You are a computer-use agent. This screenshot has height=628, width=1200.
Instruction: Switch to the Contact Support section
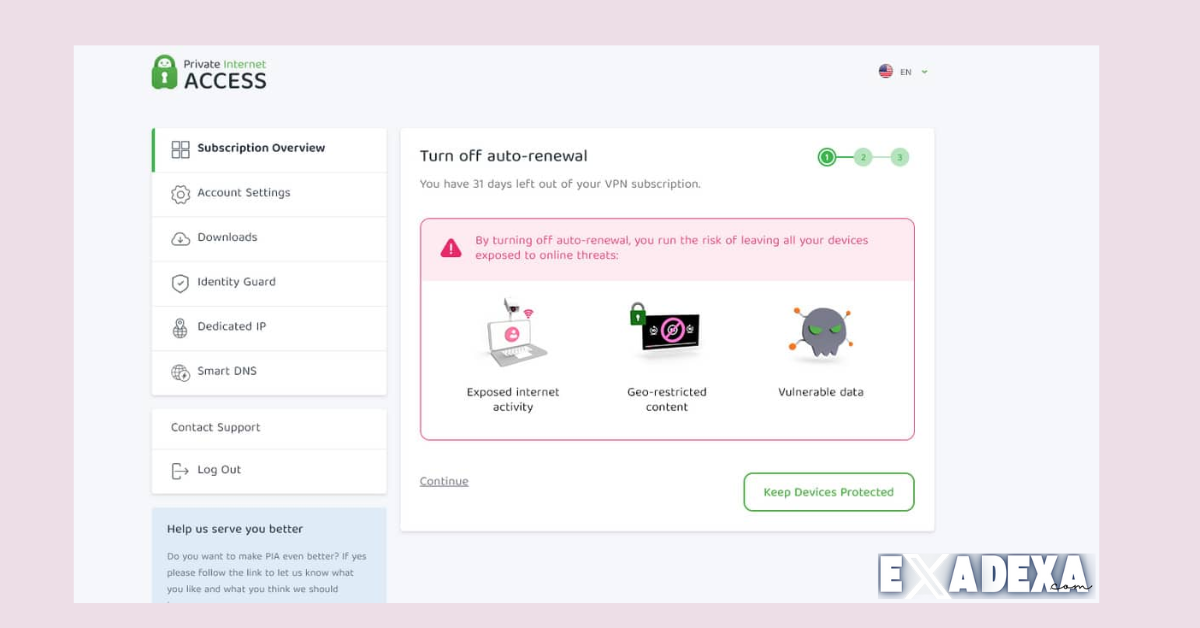coord(214,427)
